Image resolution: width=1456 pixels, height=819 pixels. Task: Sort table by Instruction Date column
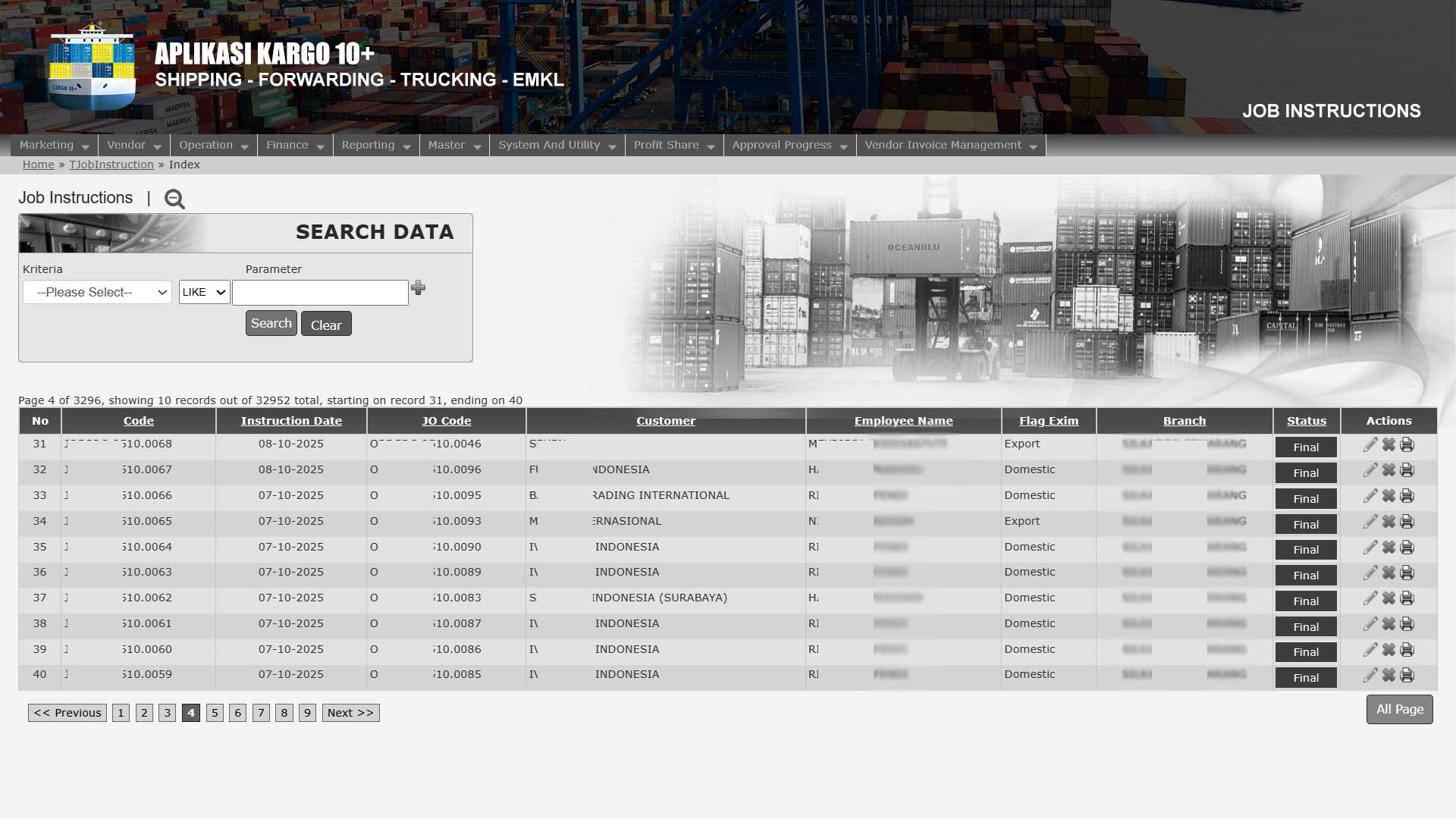291,421
